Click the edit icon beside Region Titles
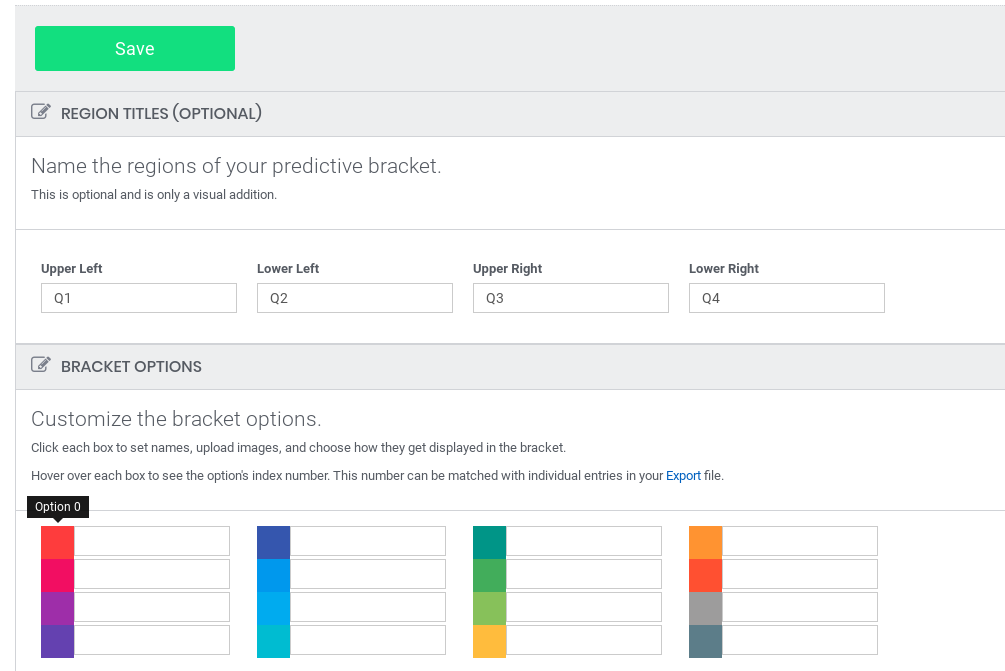Screen dimensions: 1005x671 tap(40, 112)
